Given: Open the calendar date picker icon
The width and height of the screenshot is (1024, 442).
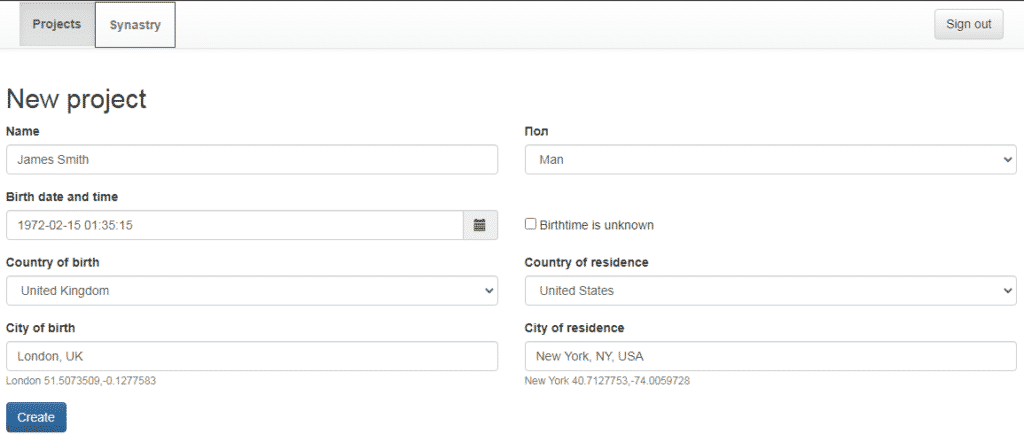Looking at the screenshot, I should [x=480, y=225].
